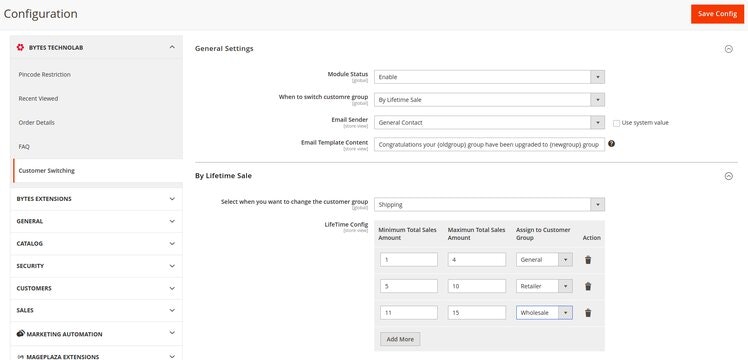Image resolution: width=748 pixels, height=360 pixels.
Task: Select the Customer Switching menu item
Action: (47, 171)
